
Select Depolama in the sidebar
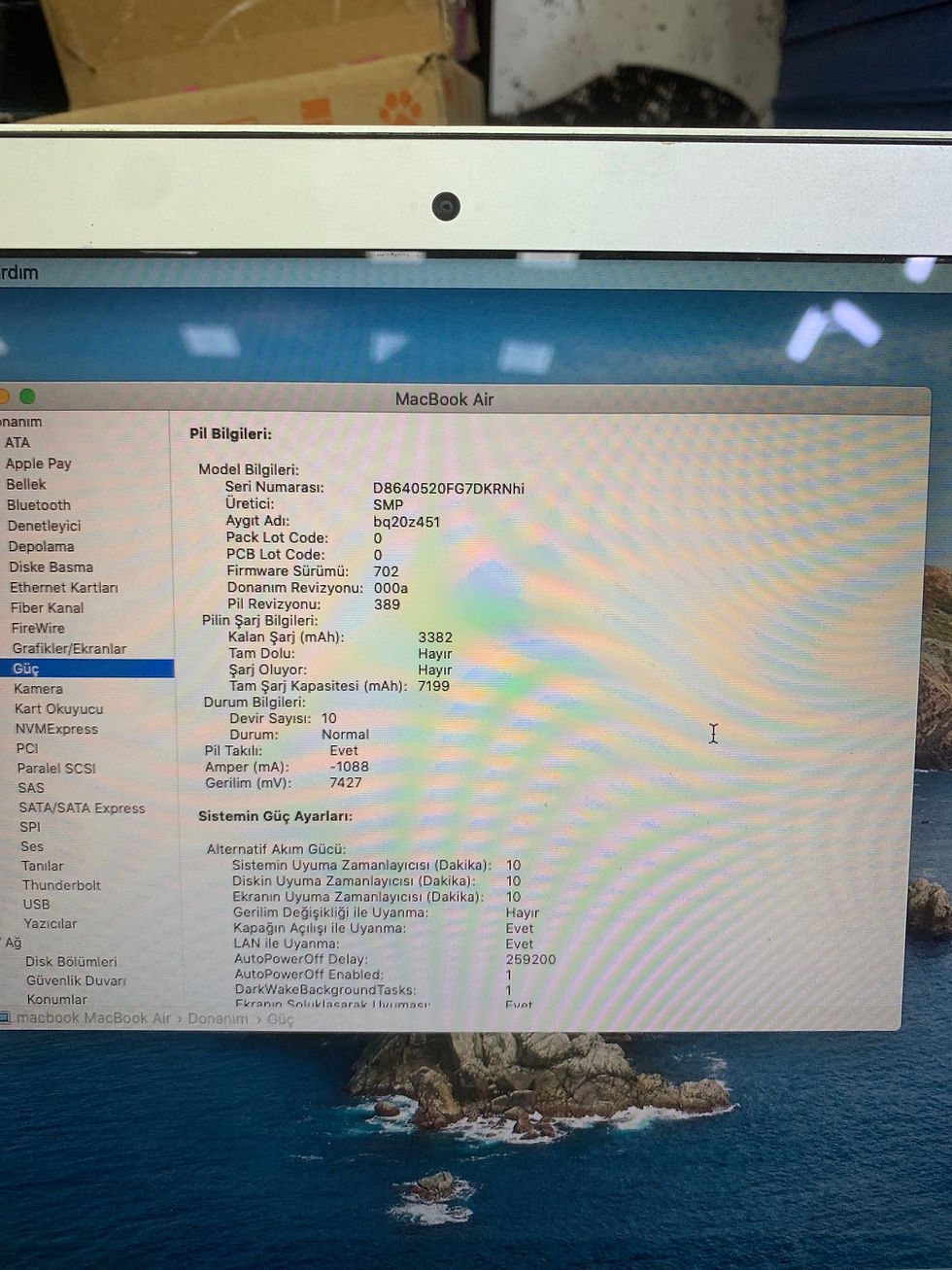click(x=41, y=546)
